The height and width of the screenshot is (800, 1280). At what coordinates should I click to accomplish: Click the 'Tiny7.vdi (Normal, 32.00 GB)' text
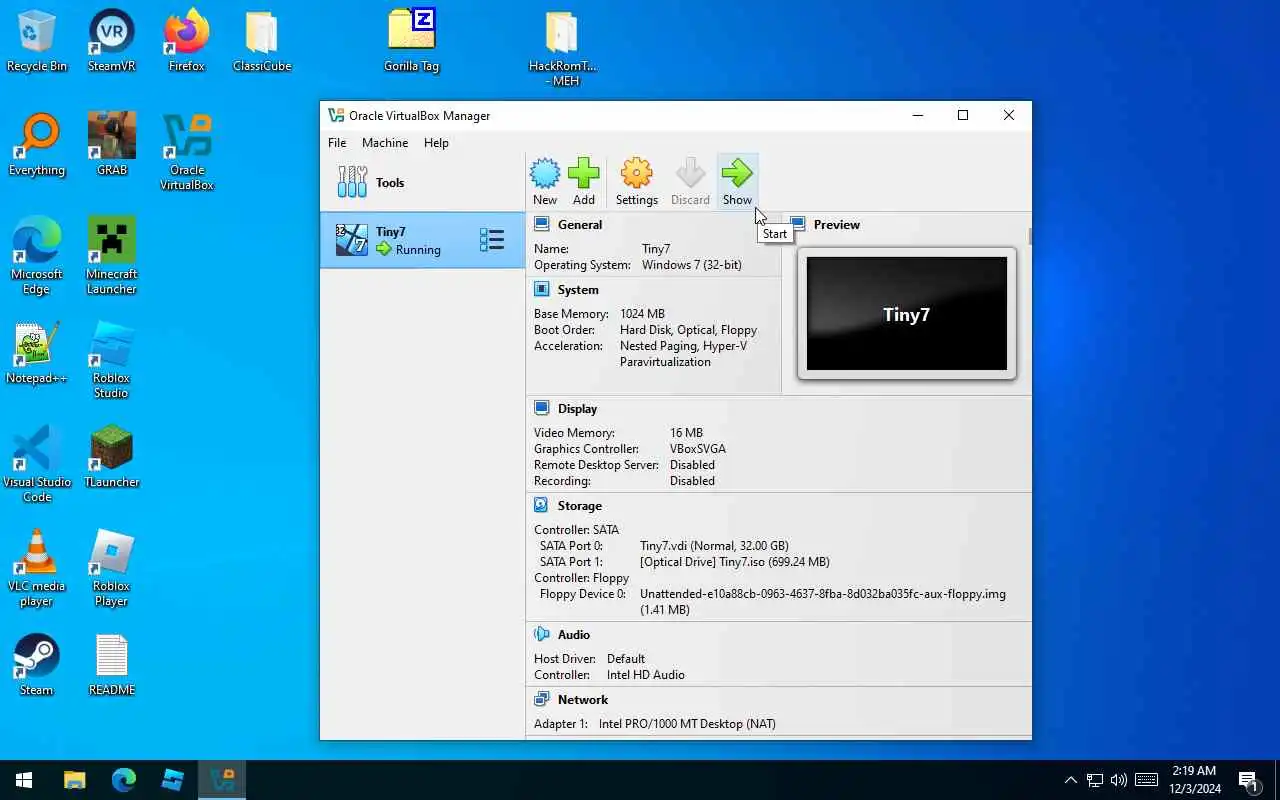(714, 546)
